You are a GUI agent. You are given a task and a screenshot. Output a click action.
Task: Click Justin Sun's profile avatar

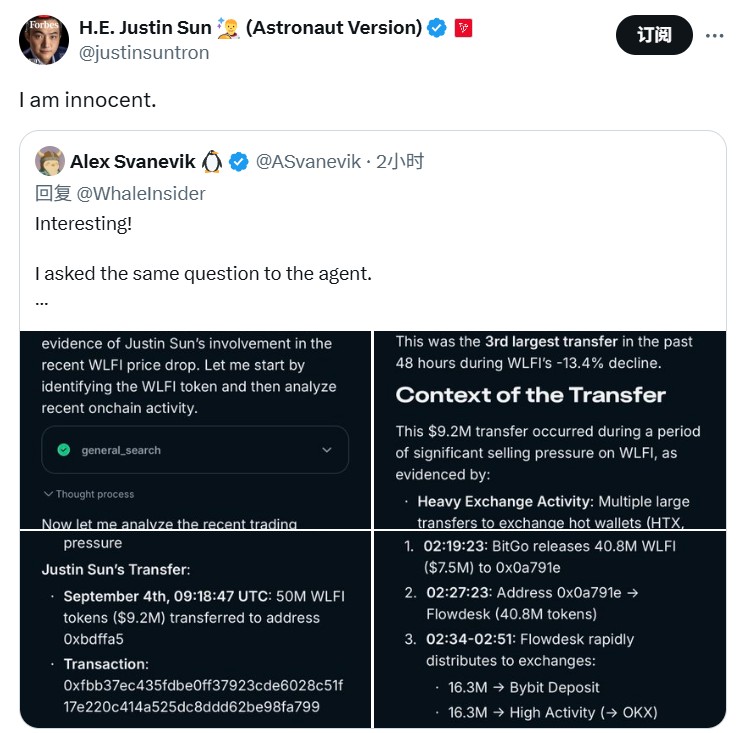44,40
